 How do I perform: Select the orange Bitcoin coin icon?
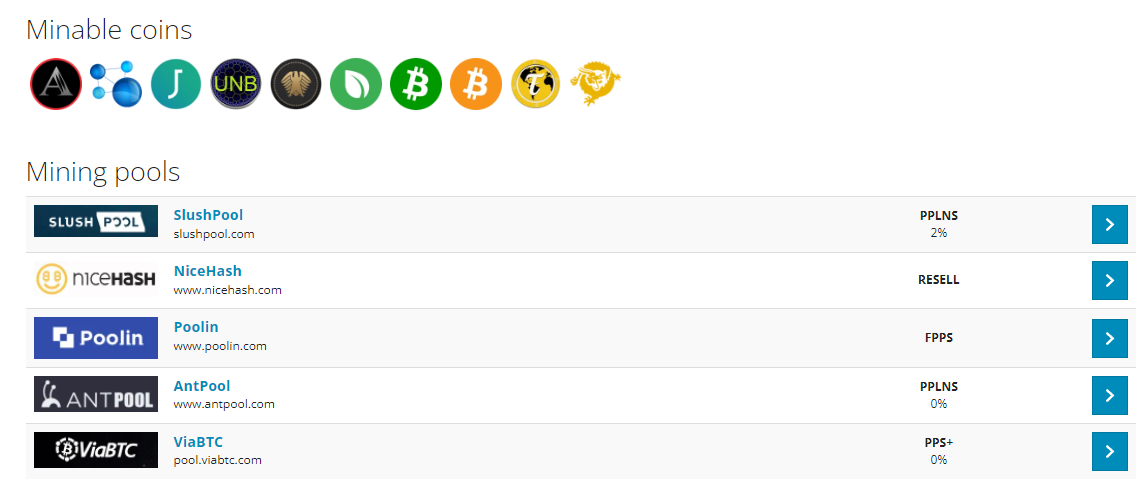click(x=475, y=85)
